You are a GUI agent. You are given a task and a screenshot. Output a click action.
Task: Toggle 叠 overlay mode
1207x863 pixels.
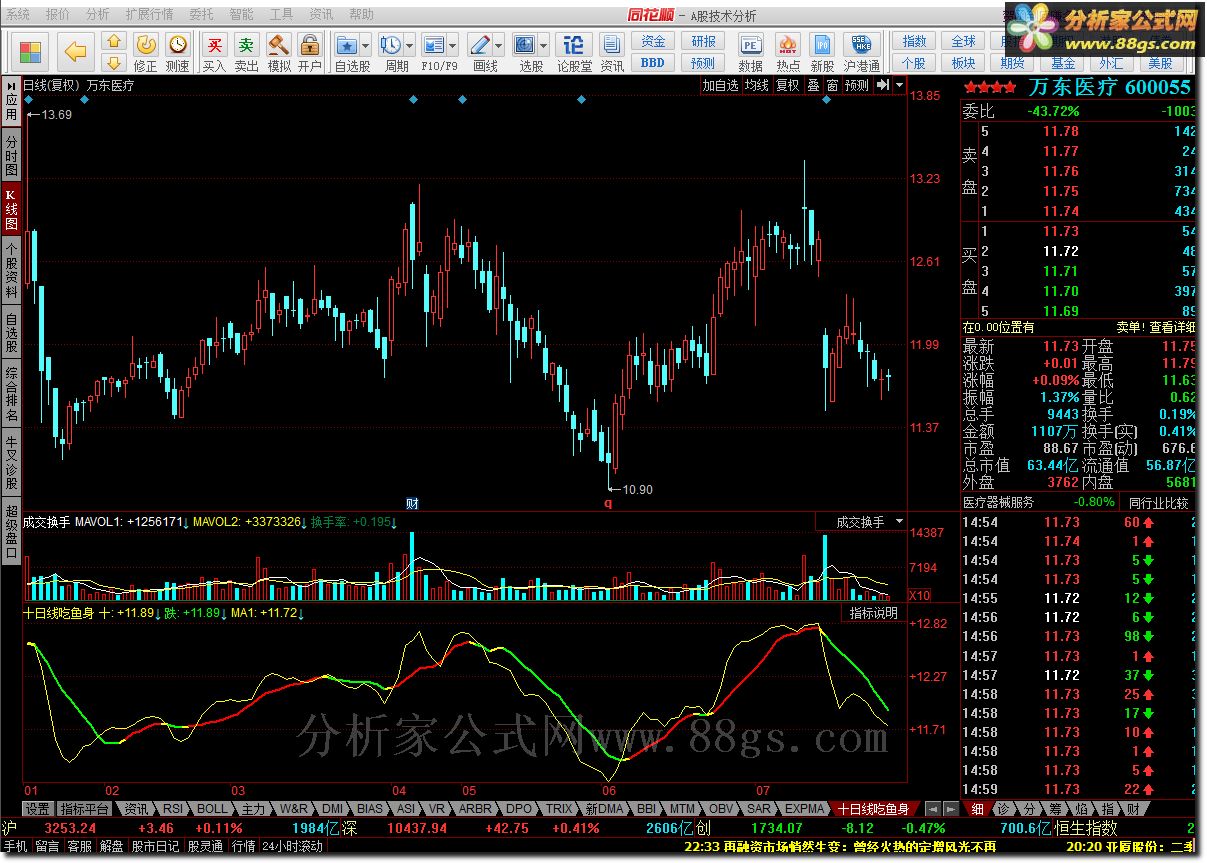[813, 85]
